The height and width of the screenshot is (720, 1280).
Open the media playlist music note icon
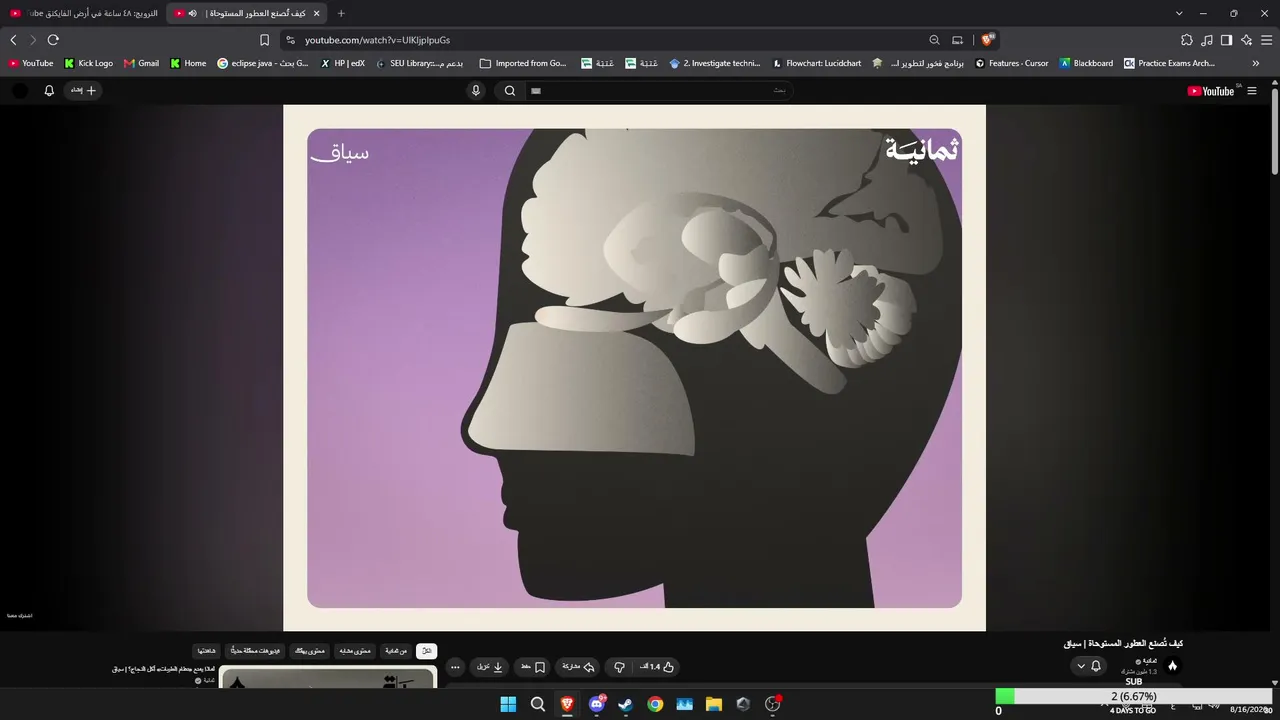[x=1207, y=40]
